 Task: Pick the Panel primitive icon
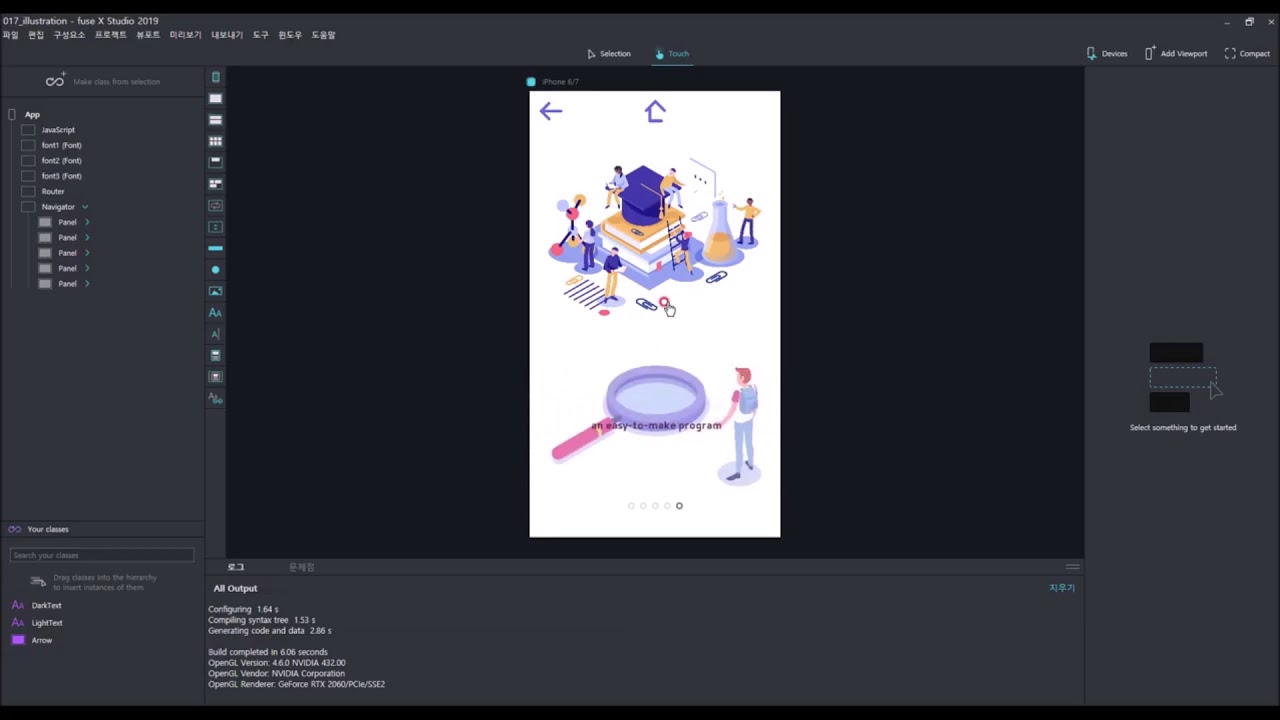pos(215,98)
